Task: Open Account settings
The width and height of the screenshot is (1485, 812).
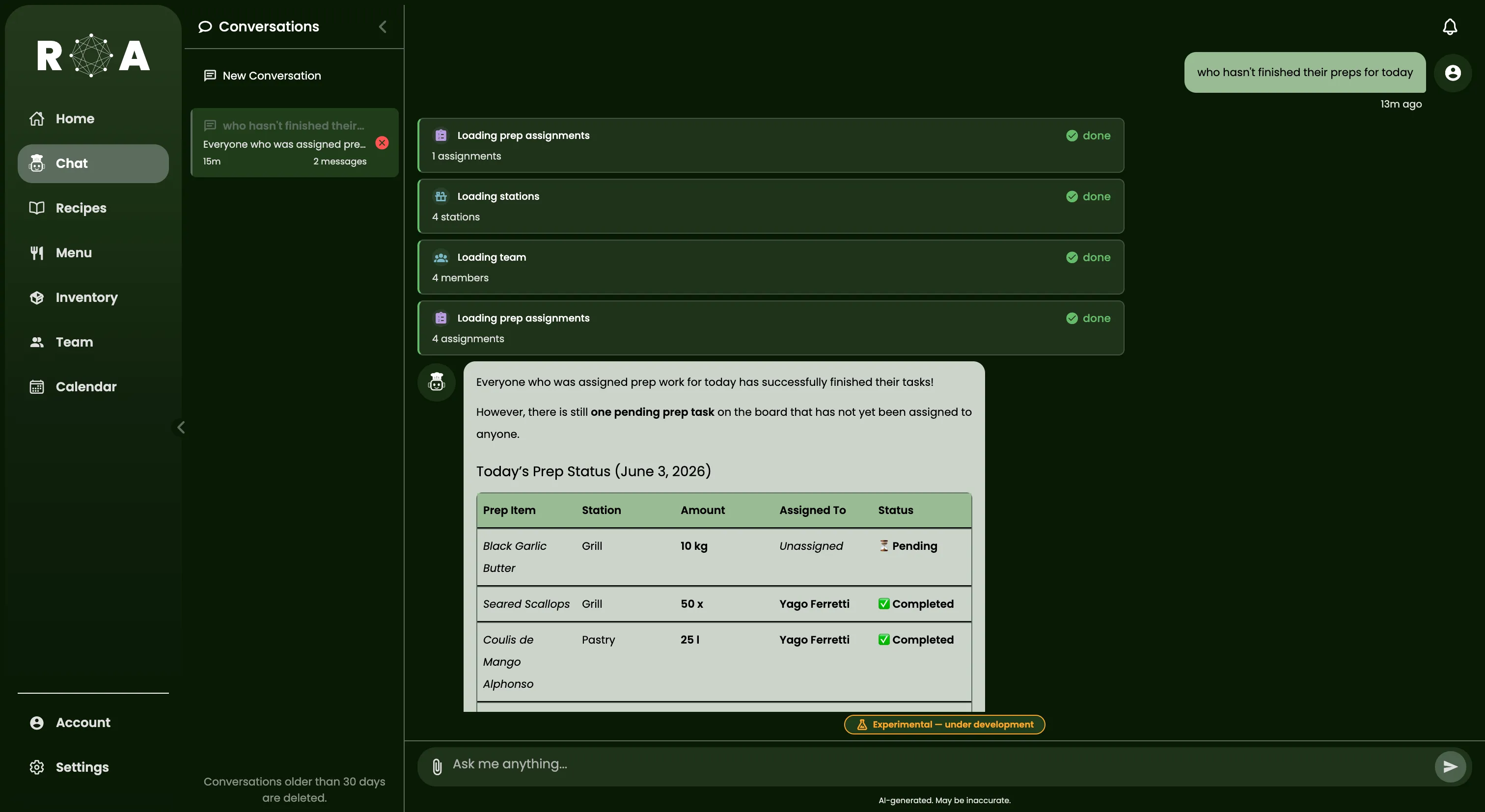Action: click(93, 723)
